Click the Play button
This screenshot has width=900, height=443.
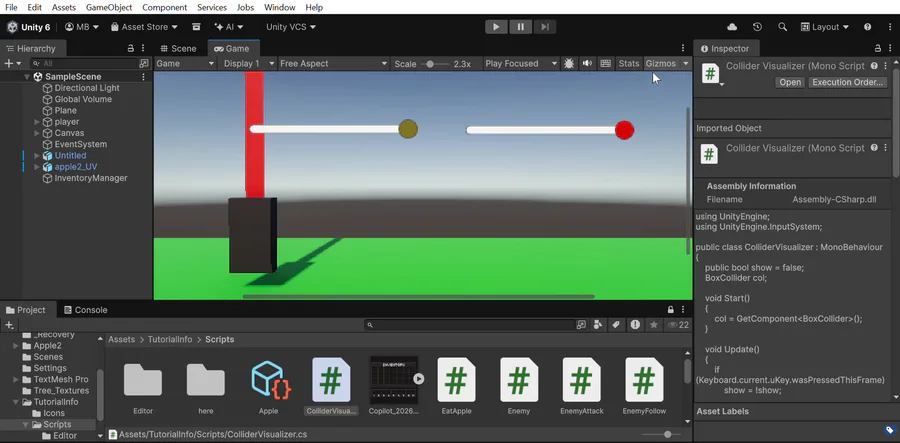tap(496, 27)
